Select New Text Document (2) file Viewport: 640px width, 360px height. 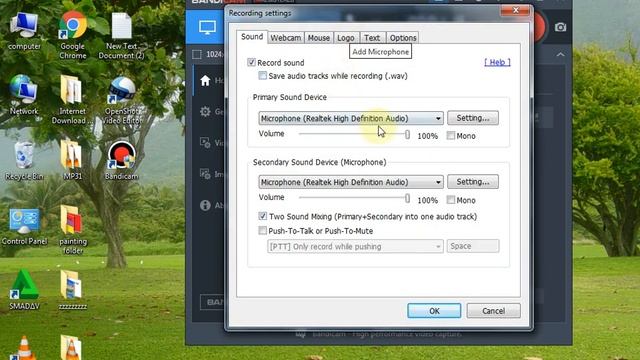click(x=121, y=36)
